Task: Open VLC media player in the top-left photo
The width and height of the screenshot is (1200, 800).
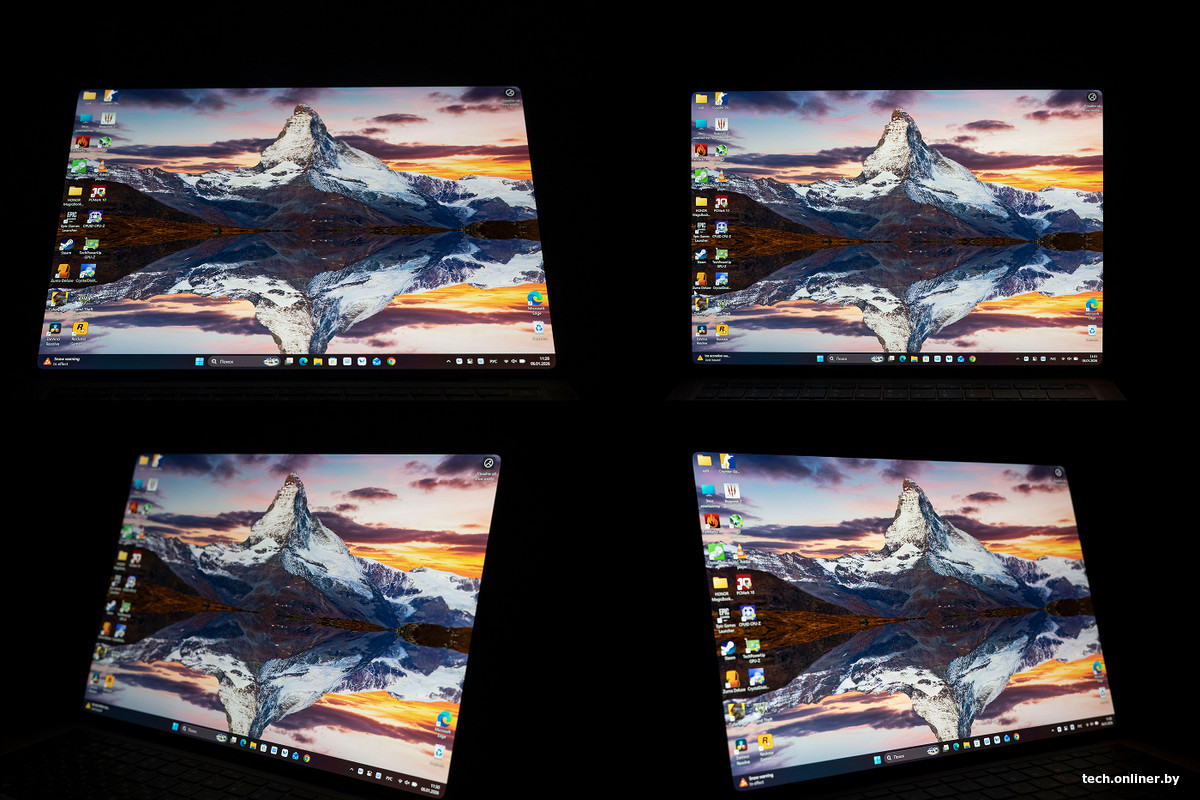Action: [102, 166]
